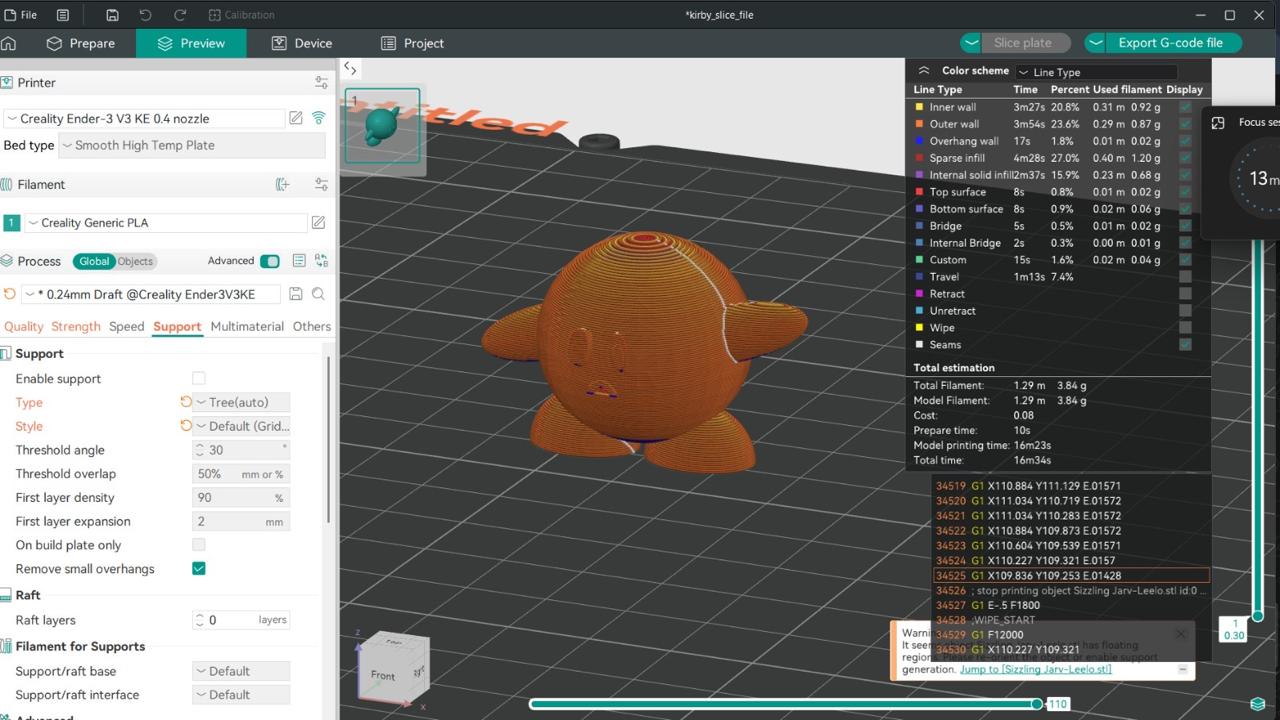
Task: Minimize the floating regions warning notification
Action: [1183, 670]
